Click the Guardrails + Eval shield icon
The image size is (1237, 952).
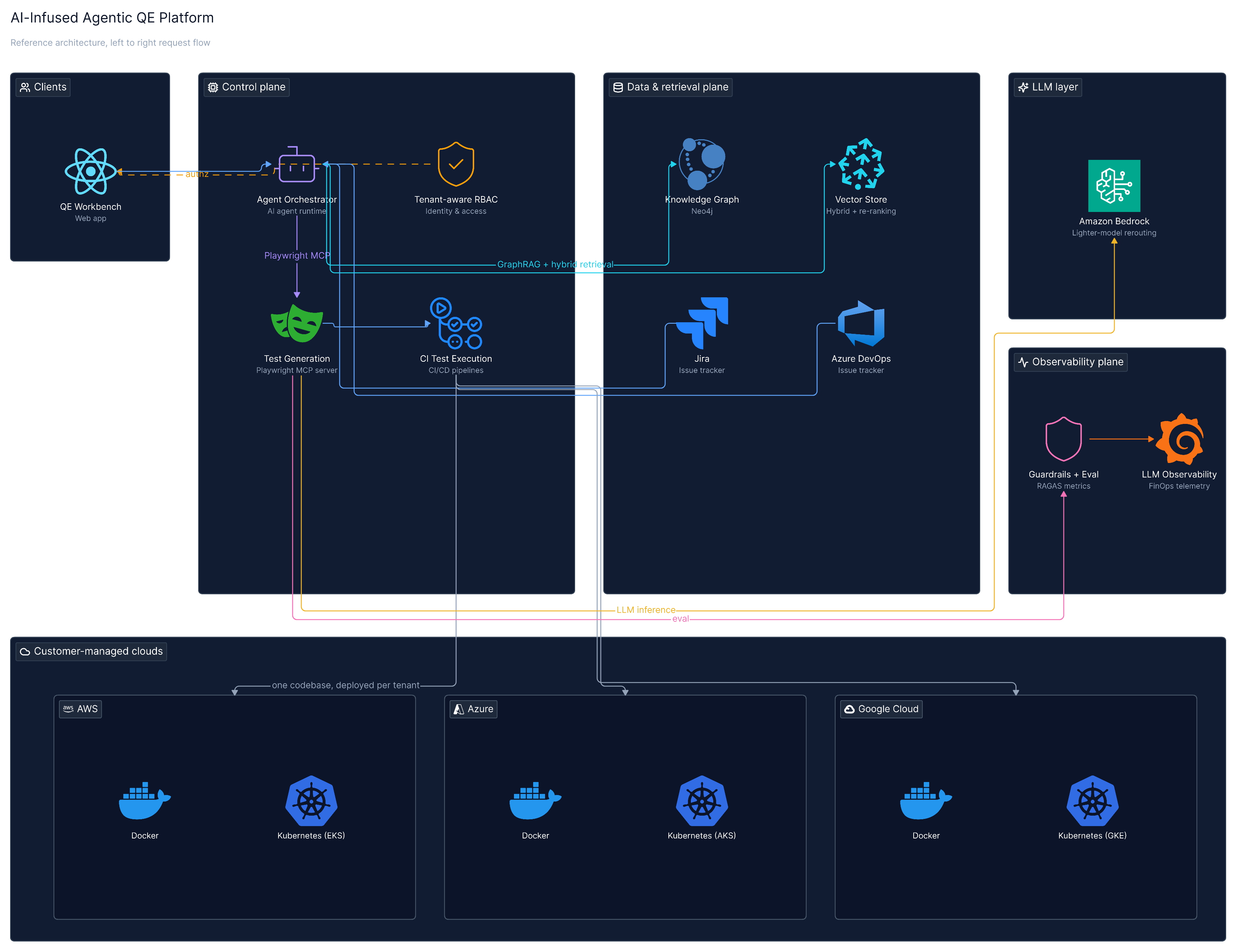click(1064, 439)
